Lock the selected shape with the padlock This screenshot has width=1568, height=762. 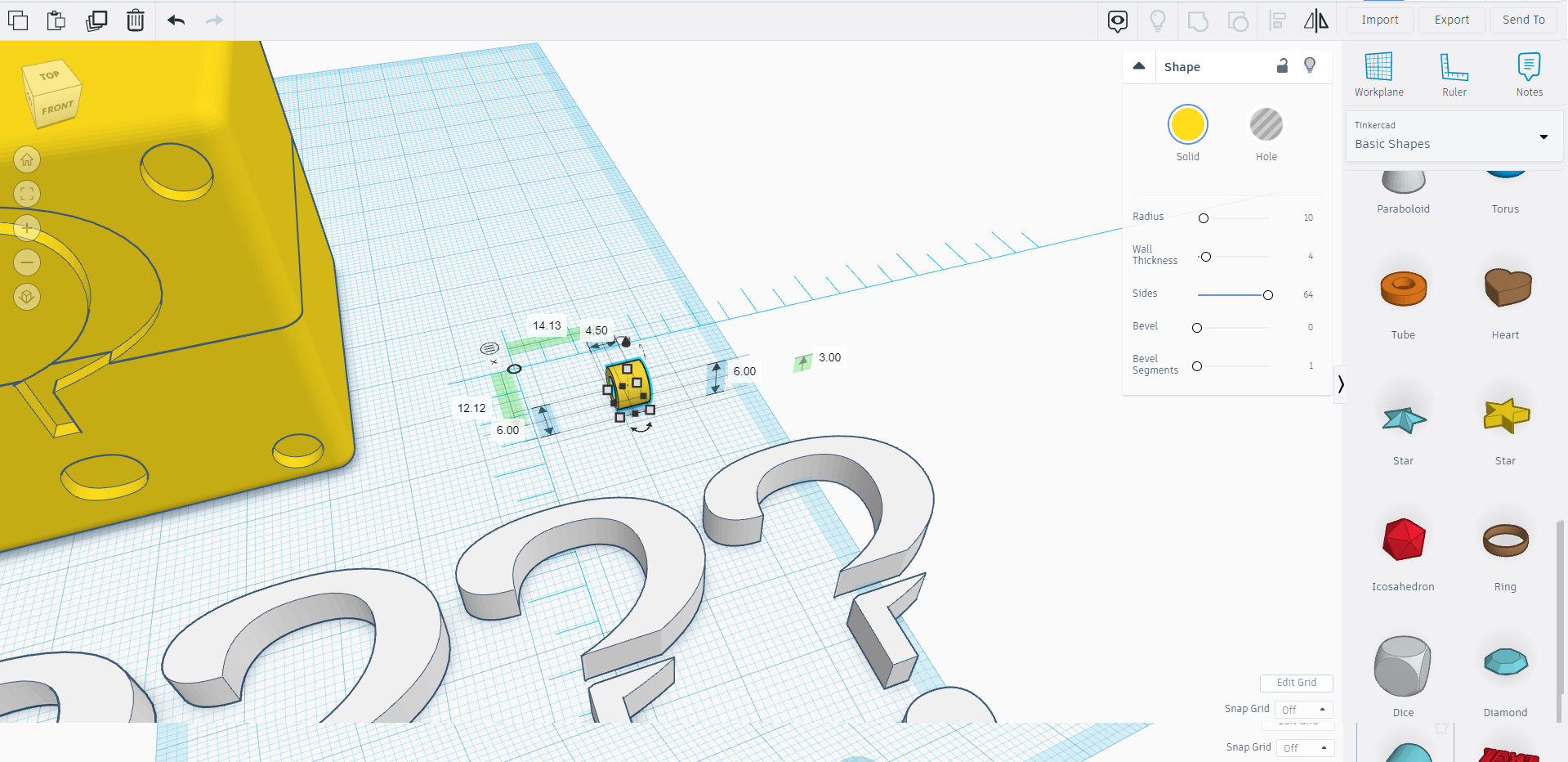tap(1281, 65)
